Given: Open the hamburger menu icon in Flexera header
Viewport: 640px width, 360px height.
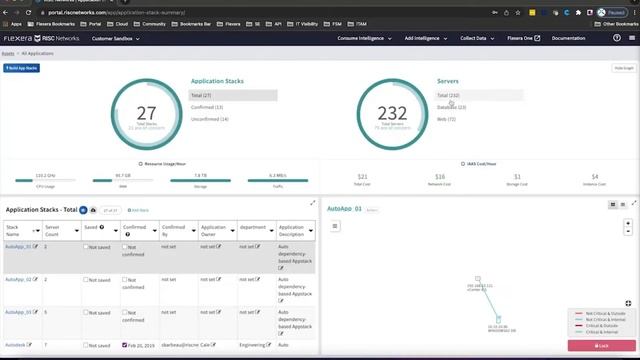Looking at the screenshot, I should click(x=632, y=38).
